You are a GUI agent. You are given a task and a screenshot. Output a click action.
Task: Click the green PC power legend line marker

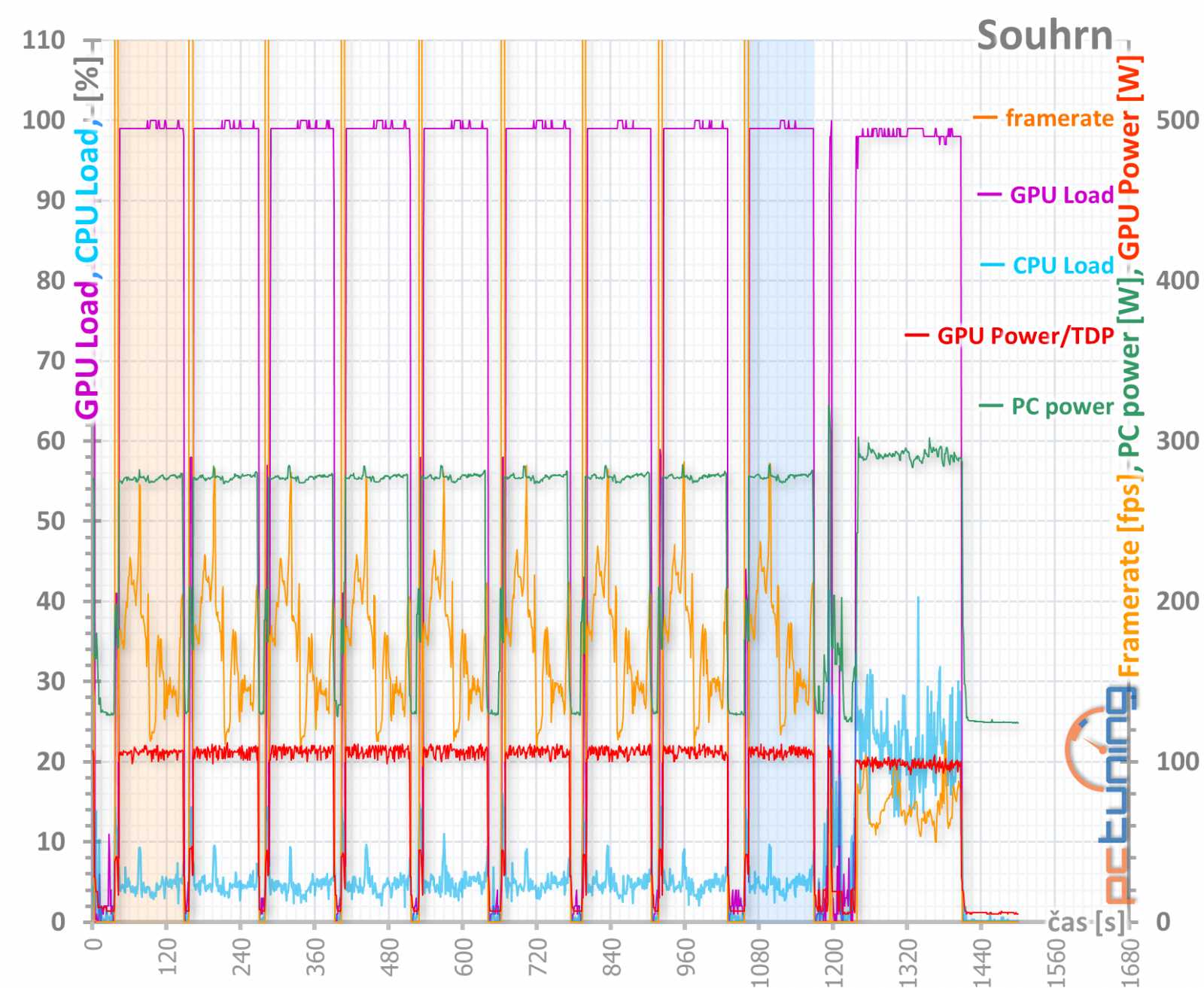990,406
